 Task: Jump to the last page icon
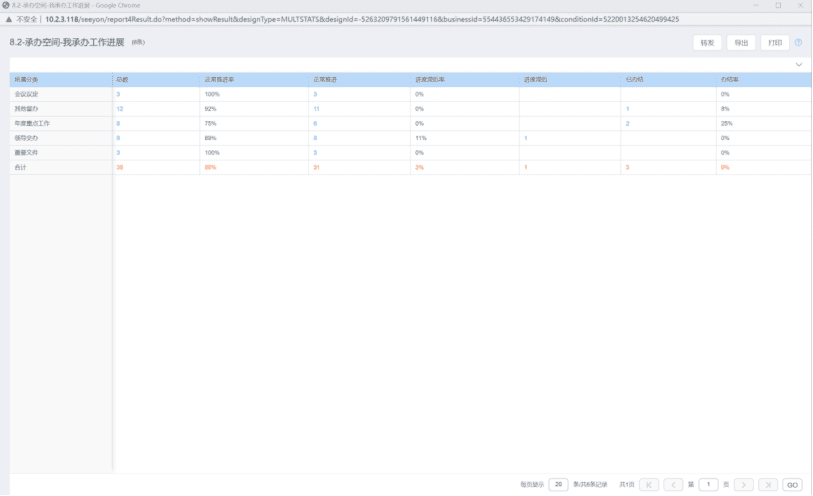(768, 485)
